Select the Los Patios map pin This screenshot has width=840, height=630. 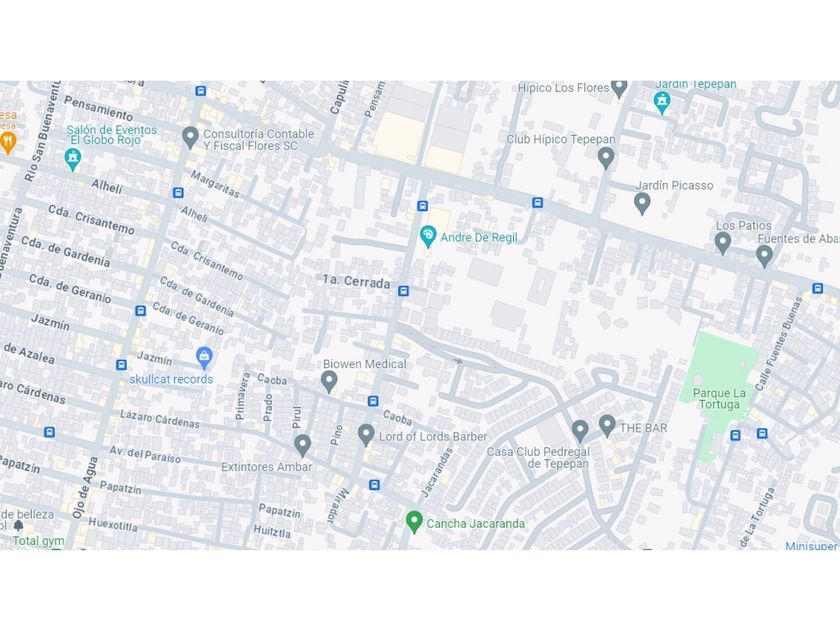pos(723,243)
